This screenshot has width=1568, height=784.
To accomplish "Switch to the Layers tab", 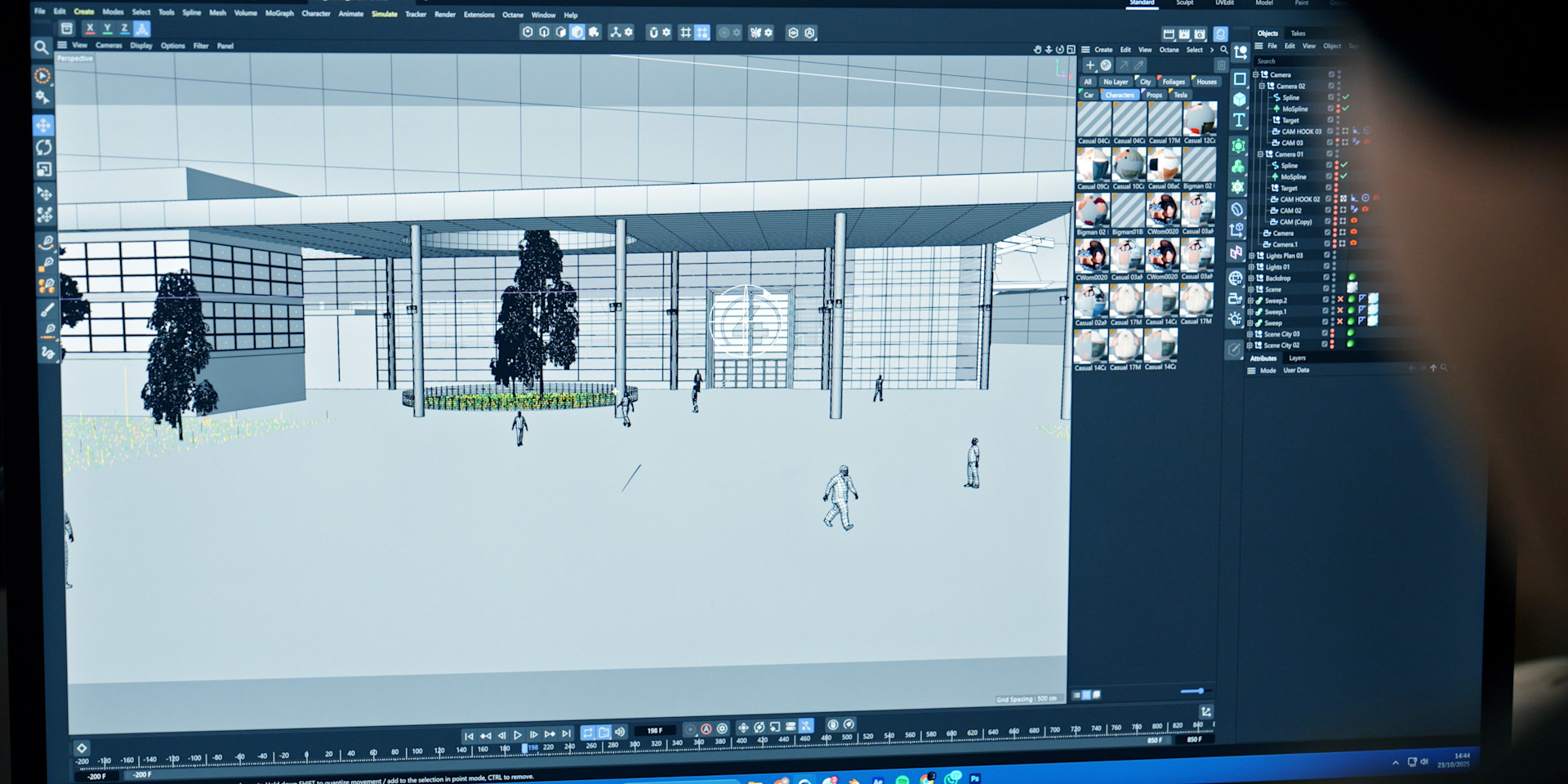I will click(1297, 358).
